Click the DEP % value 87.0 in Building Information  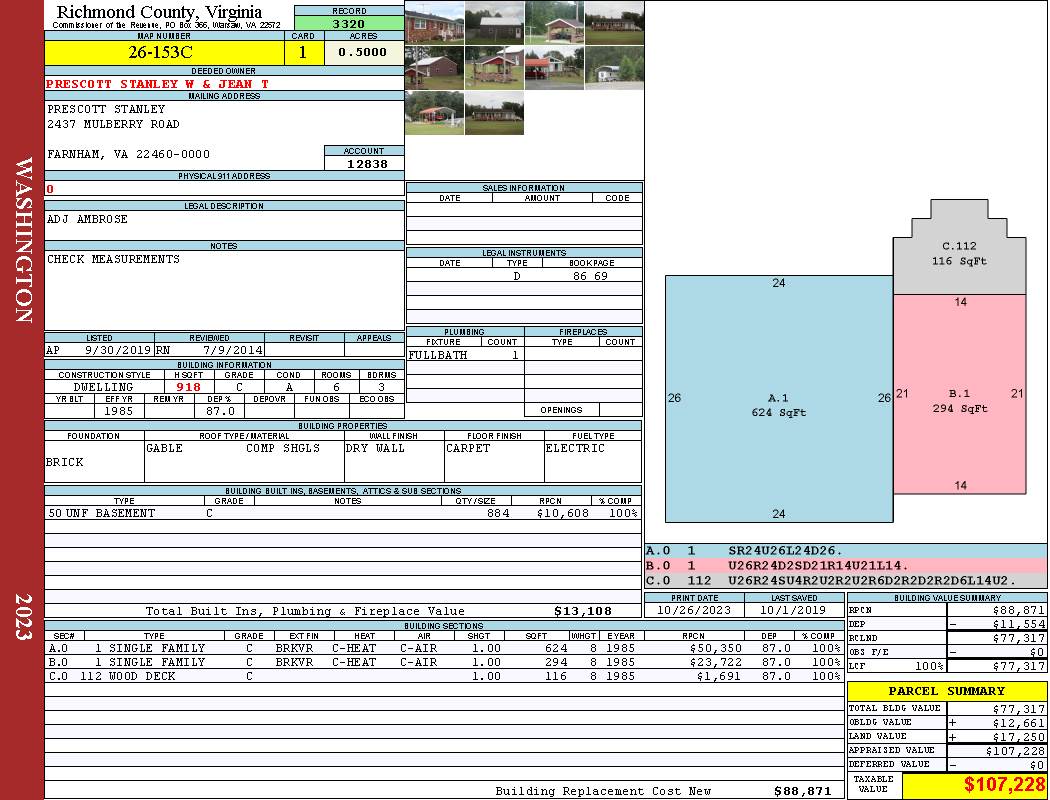[220, 411]
